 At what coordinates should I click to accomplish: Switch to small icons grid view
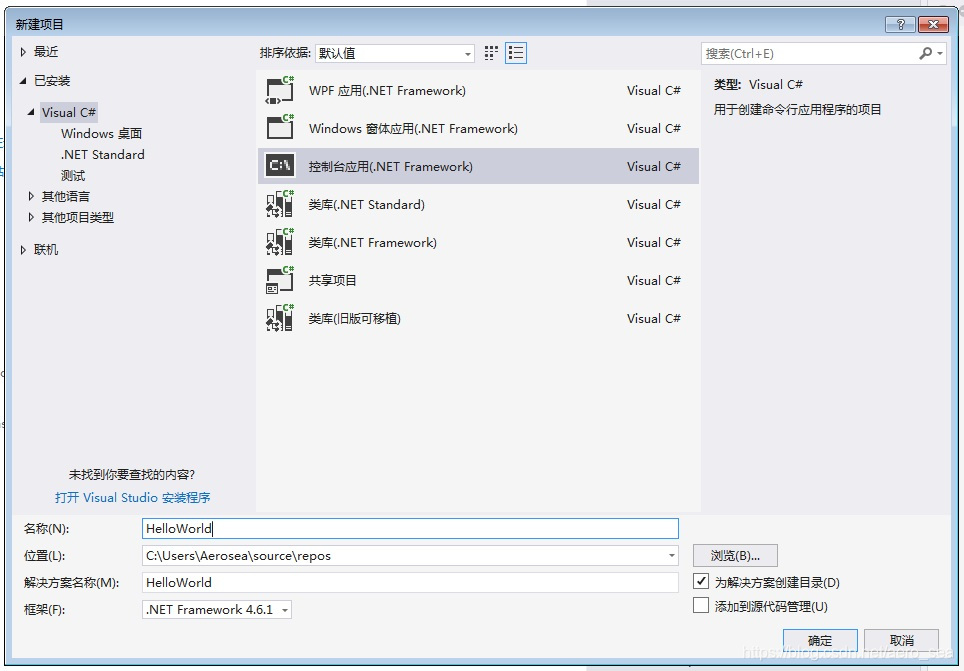click(x=491, y=53)
